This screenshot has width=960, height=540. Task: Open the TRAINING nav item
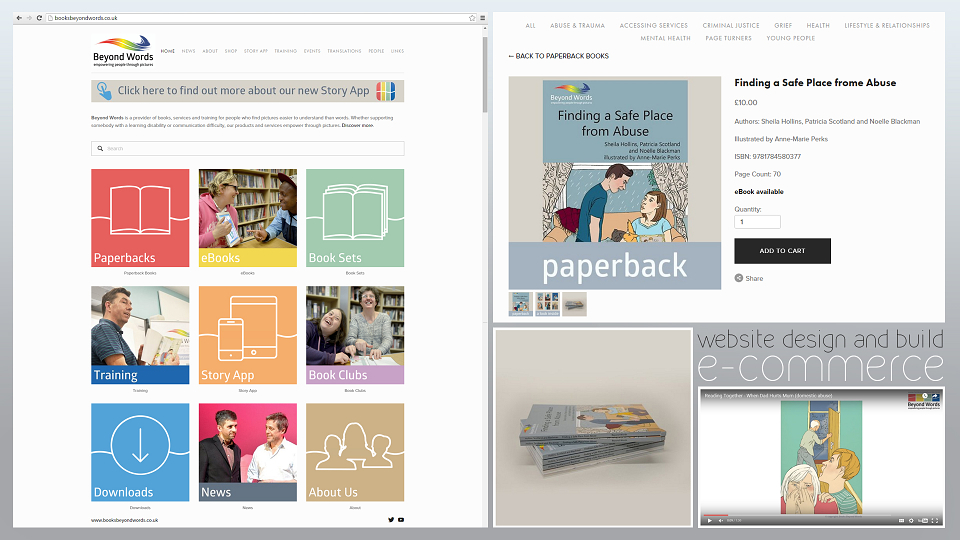[x=285, y=51]
